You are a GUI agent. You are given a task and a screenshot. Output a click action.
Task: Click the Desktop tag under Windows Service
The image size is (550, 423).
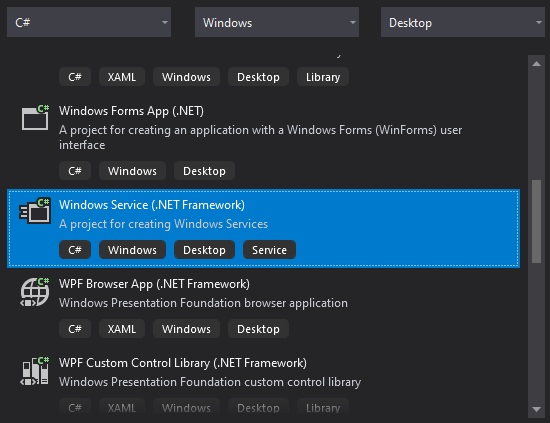tap(204, 250)
